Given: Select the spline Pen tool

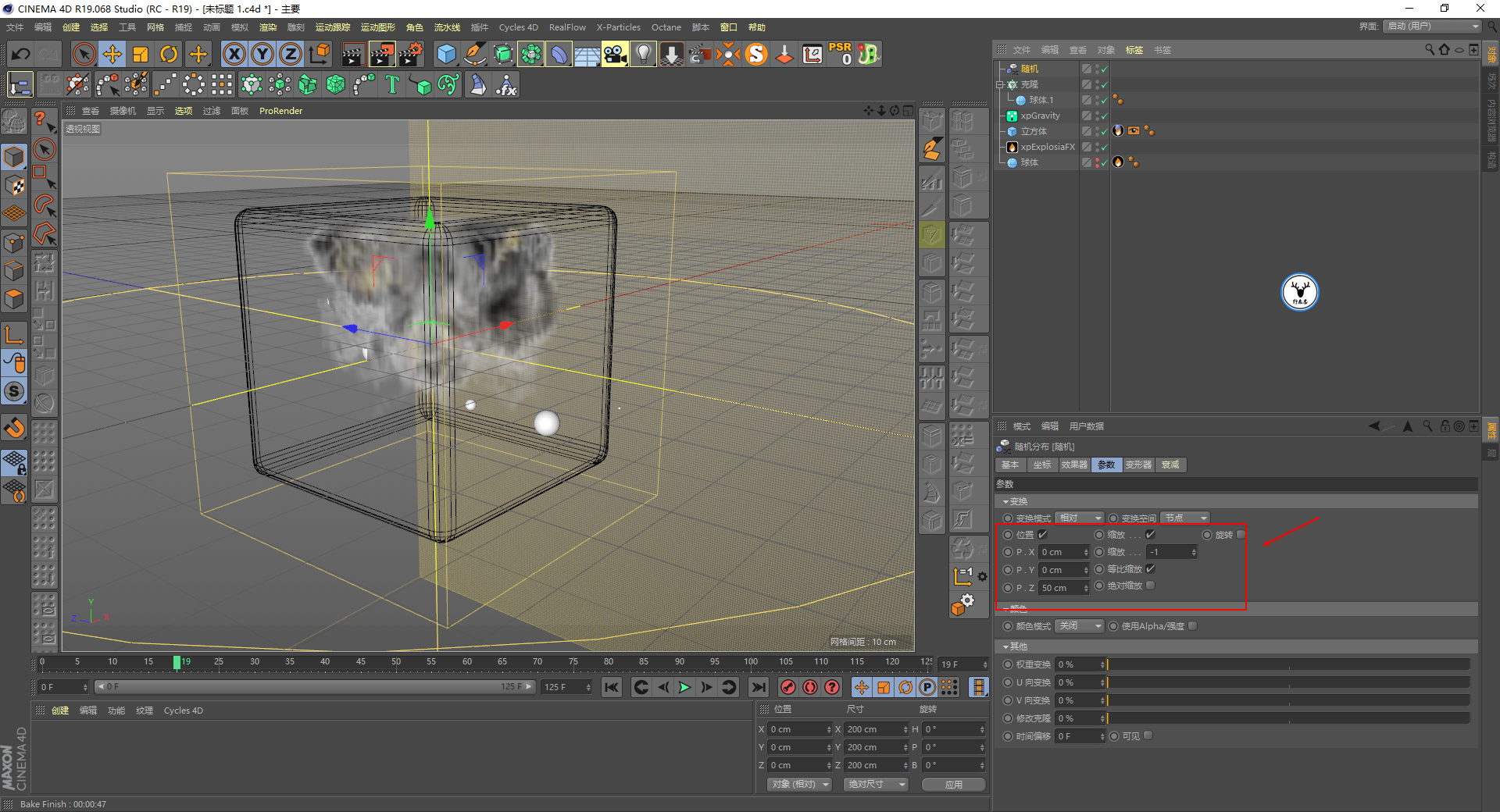Looking at the screenshot, I should [x=474, y=54].
